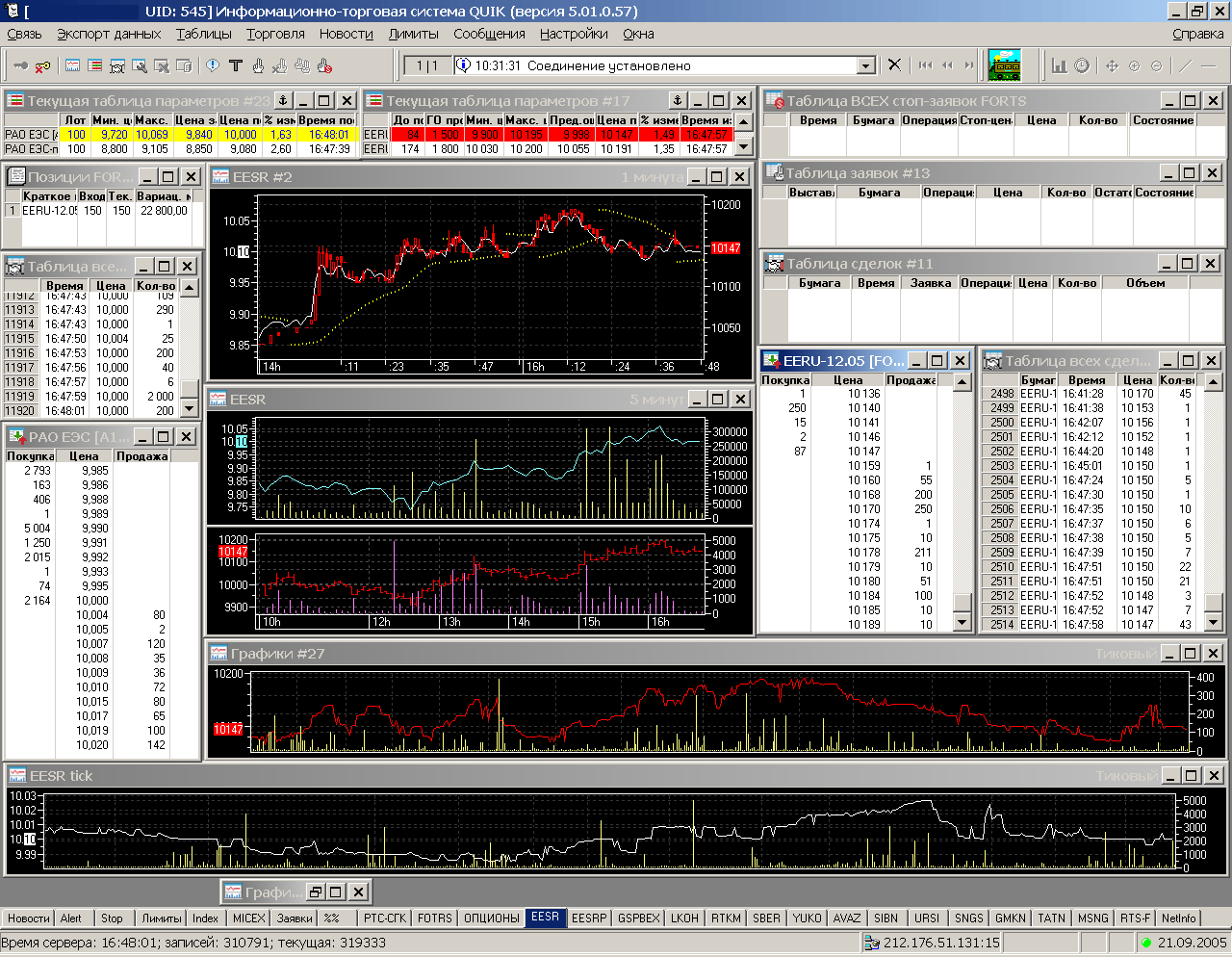Click the grey key connect icon
1232x957 pixels.
[x=21, y=65]
